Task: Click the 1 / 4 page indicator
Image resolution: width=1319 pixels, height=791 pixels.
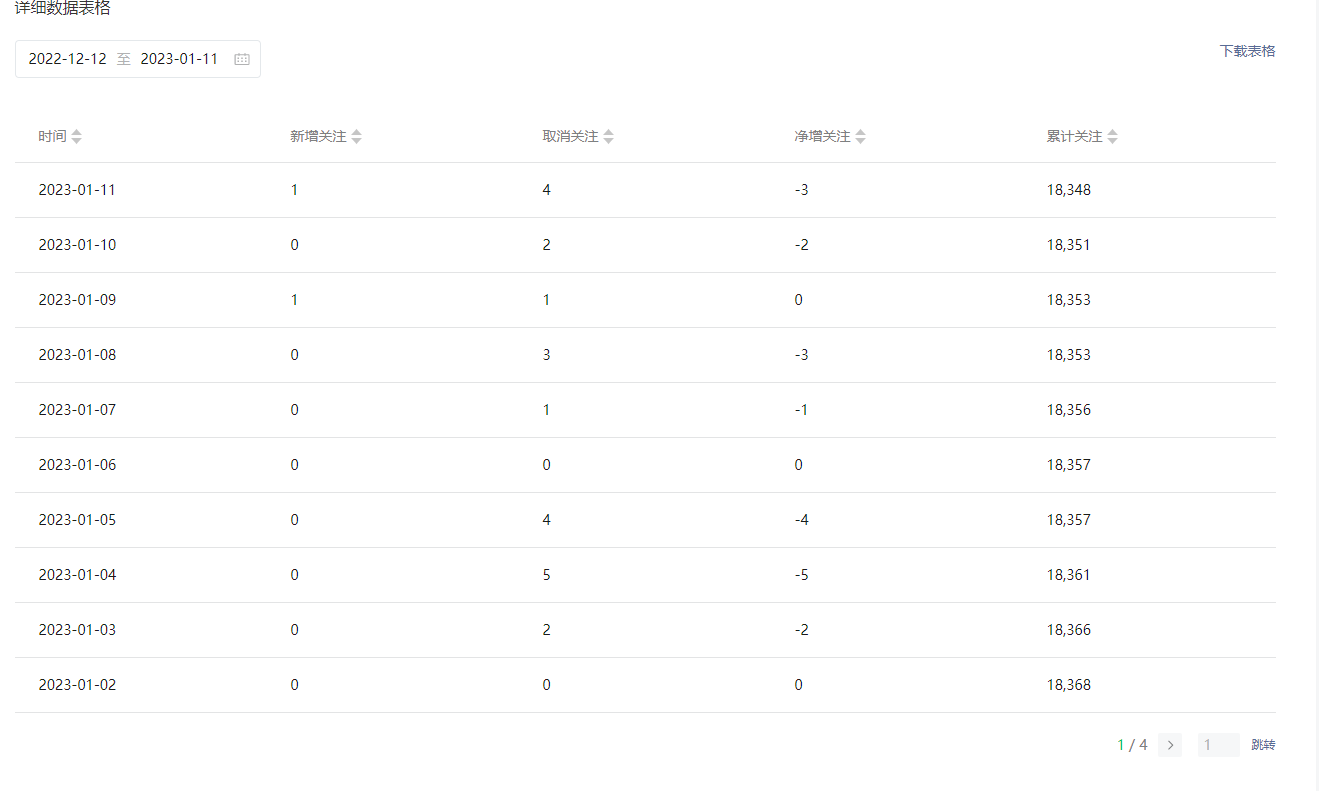Action: (x=1132, y=745)
